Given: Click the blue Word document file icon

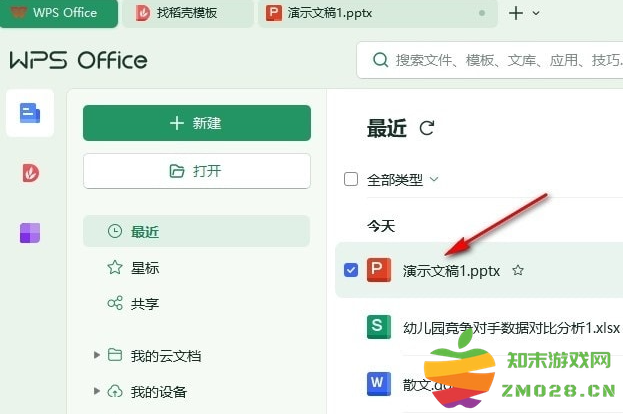Looking at the screenshot, I should 378,381.
